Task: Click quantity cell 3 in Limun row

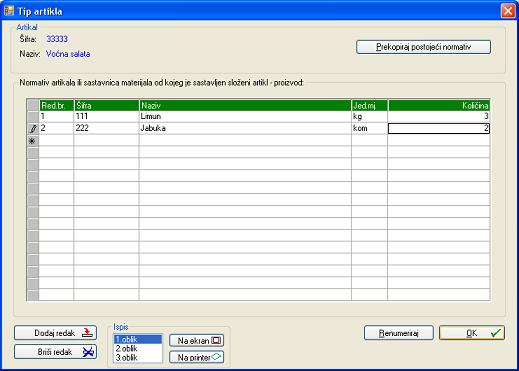Action: point(439,116)
